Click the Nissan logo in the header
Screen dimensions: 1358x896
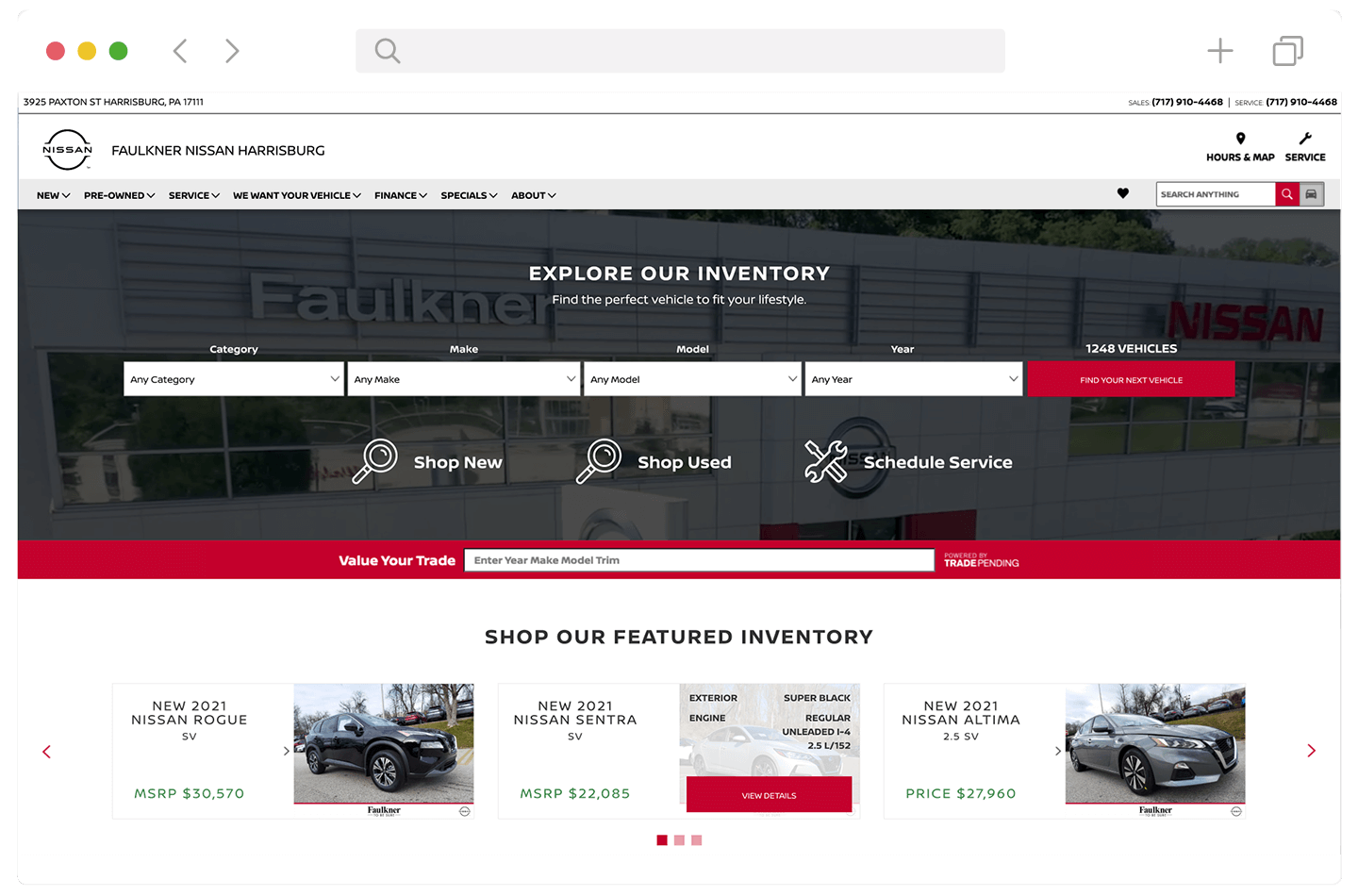click(67, 149)
